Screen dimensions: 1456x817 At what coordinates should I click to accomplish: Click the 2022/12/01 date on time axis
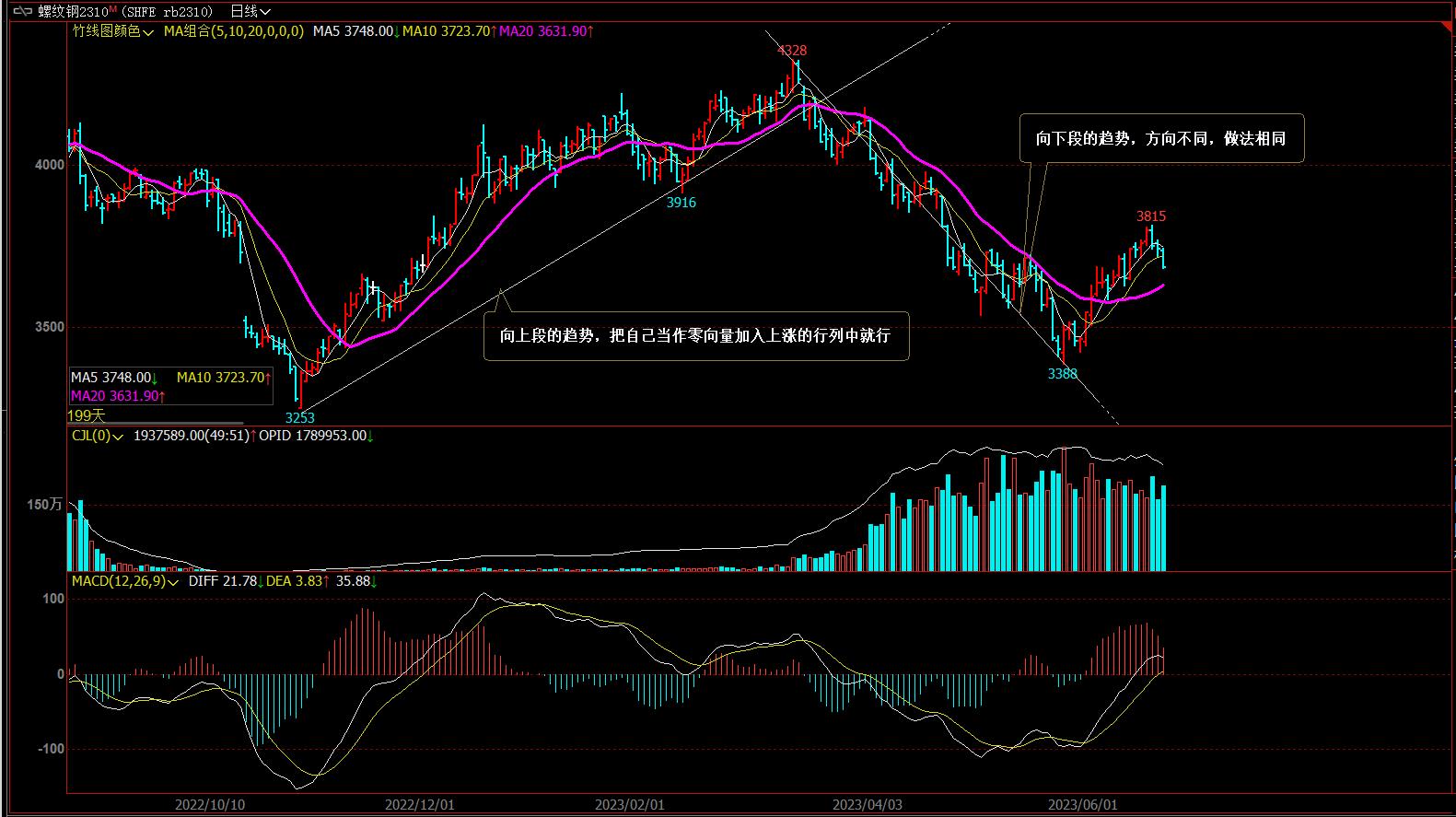coord(419,804)
